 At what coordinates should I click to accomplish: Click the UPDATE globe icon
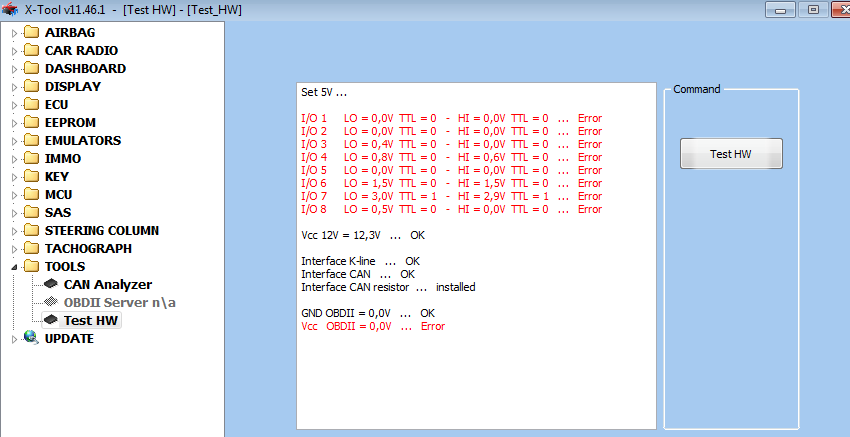click(x=30, y=338)
